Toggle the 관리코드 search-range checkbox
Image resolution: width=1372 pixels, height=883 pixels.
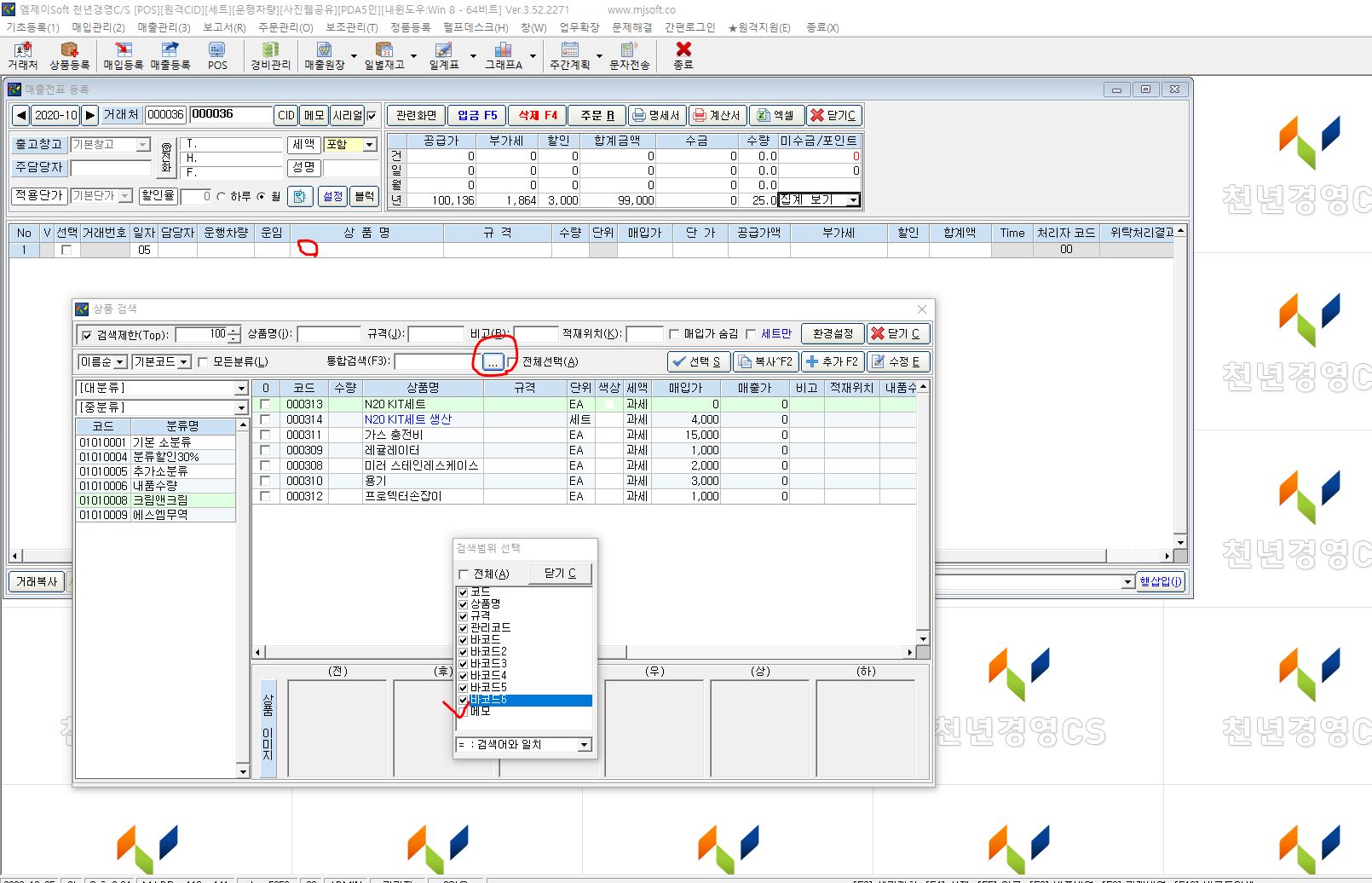pos(463,627)
